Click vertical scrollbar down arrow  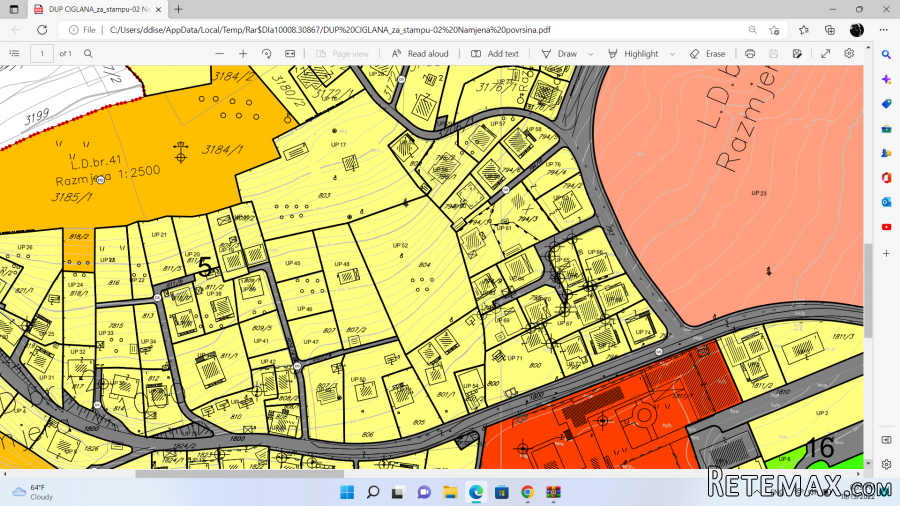(868, 464)
